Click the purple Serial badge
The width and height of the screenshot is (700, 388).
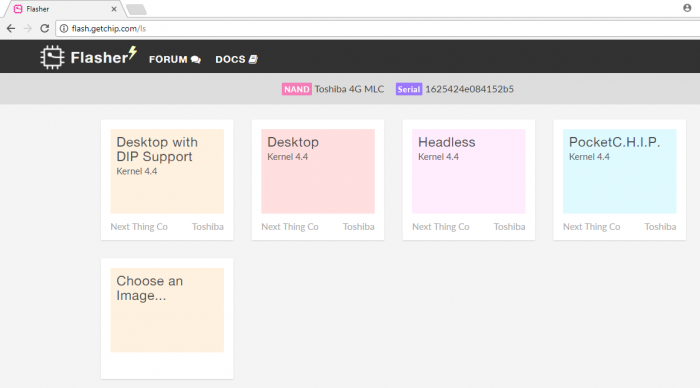pos(408,89)
